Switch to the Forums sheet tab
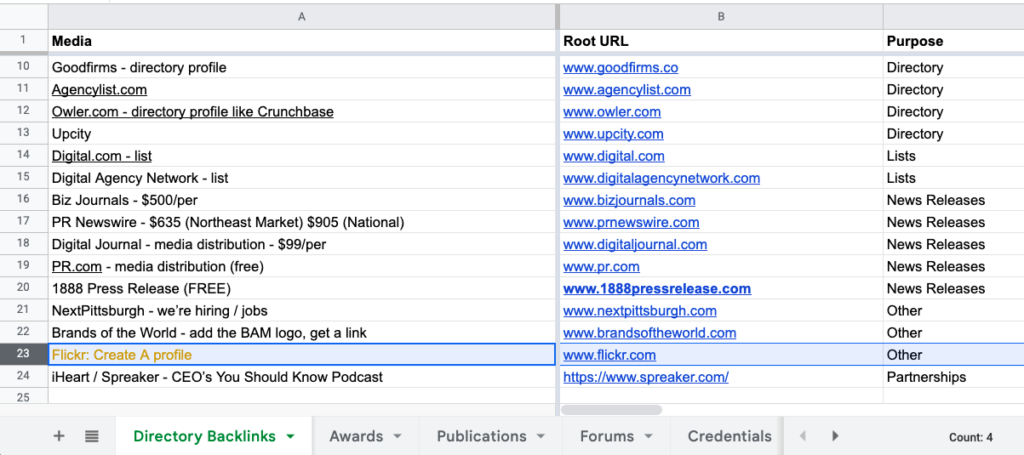This screenshot has width=1024, height=455. click(x=607, y=436)
